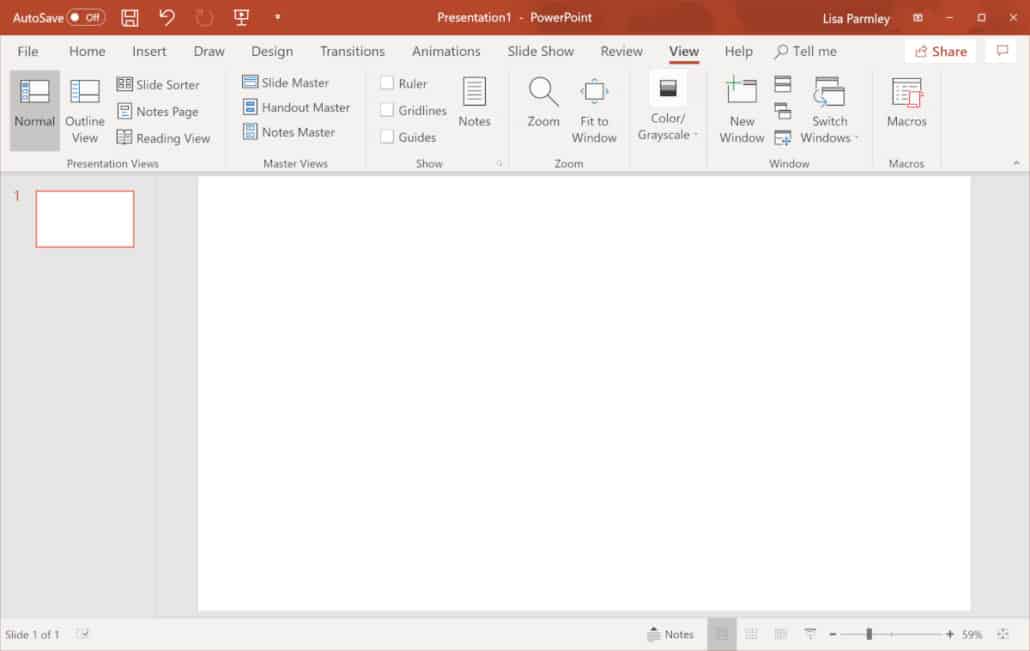Viewport: 1030px width, 651px height.
Task: Open the Show group dialog launcher
Action: [x=499, y=163]
